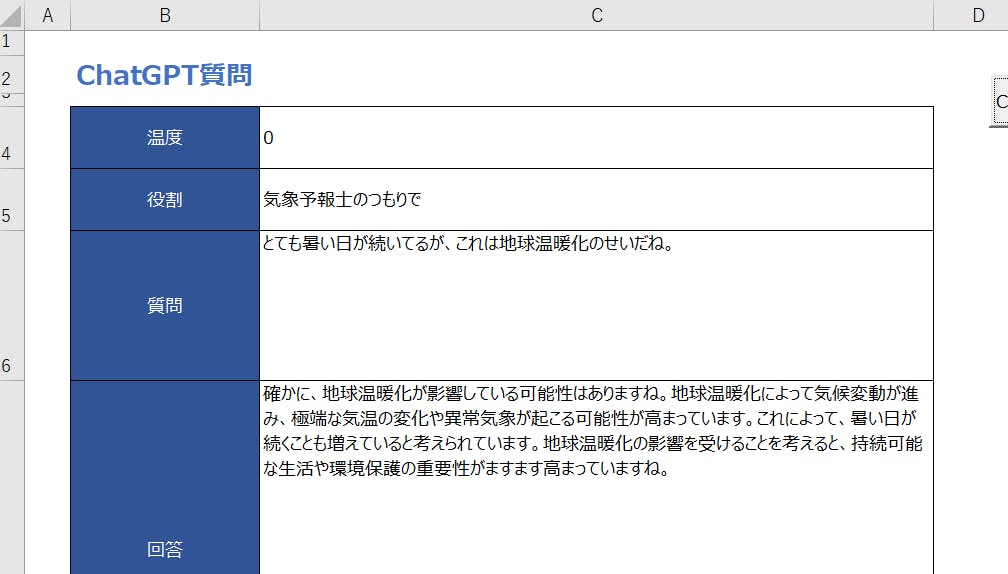This screenshot has width=1008, height=574.
Task: Select column D header
Action: (x=977, y=15)
